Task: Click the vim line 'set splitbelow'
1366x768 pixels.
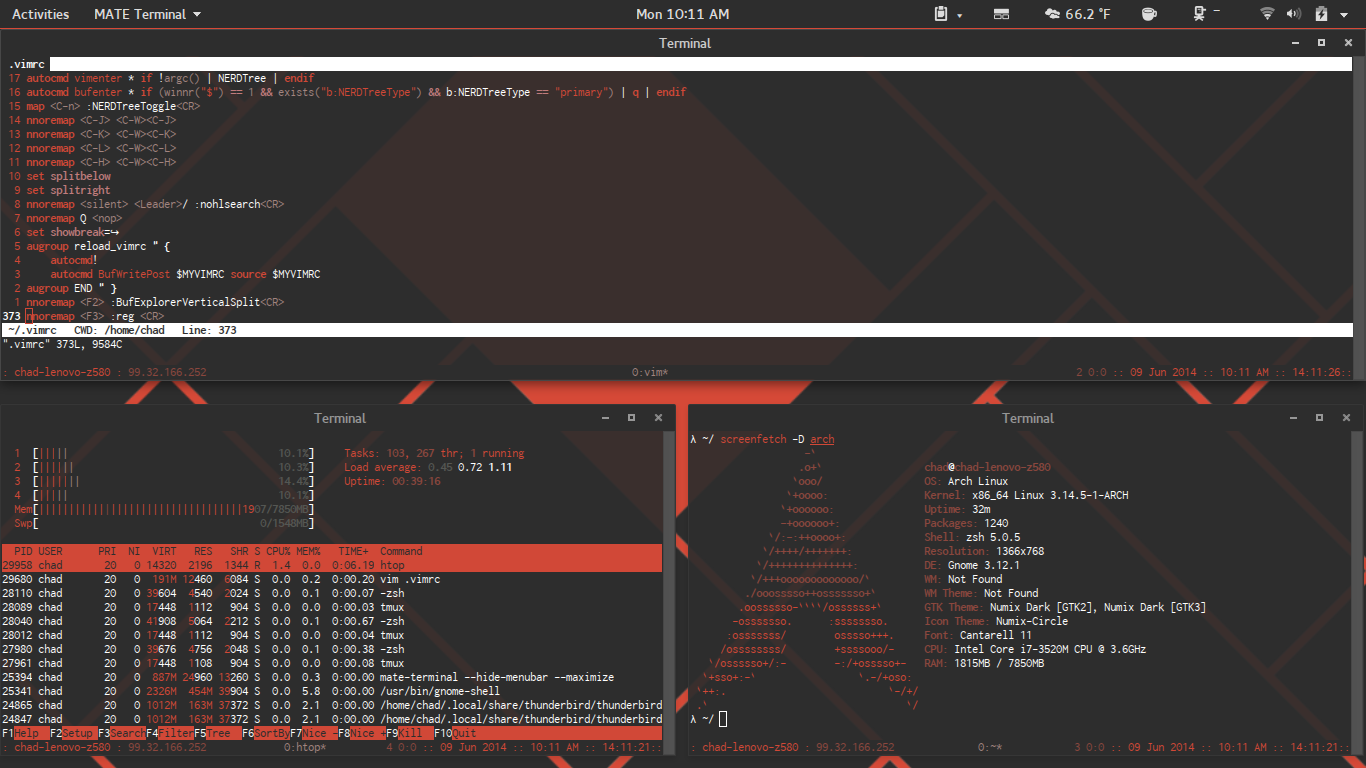Action: tap(69, 176)
